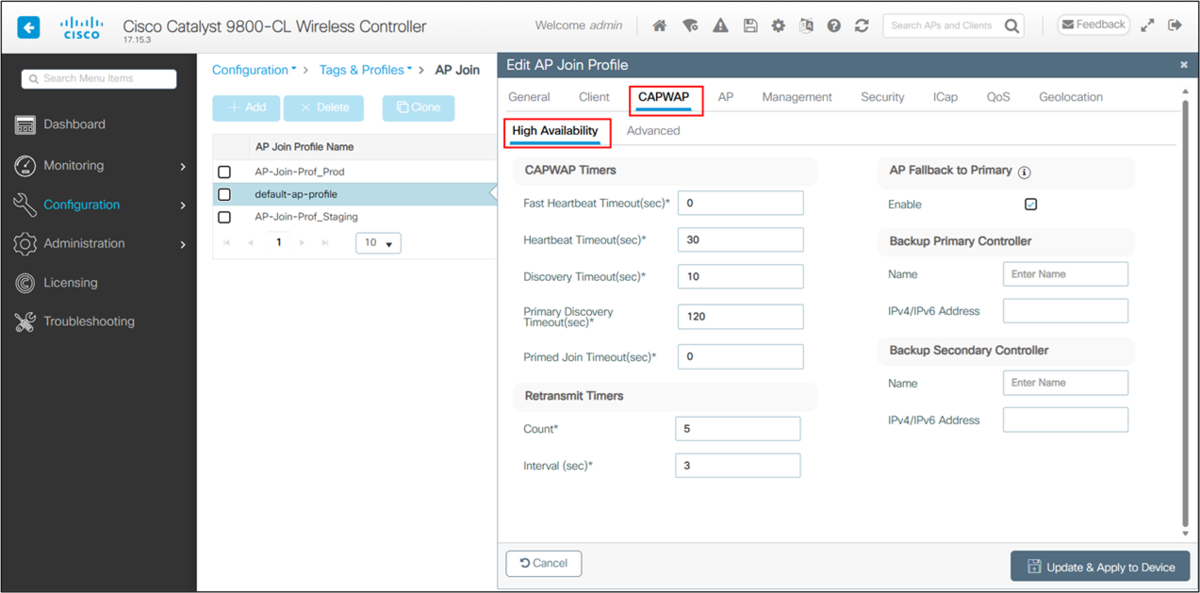This screenshot has height=593, width=1200.
Task: Open the Security tab
Action: pyautogui.click(x=882, y=97)
